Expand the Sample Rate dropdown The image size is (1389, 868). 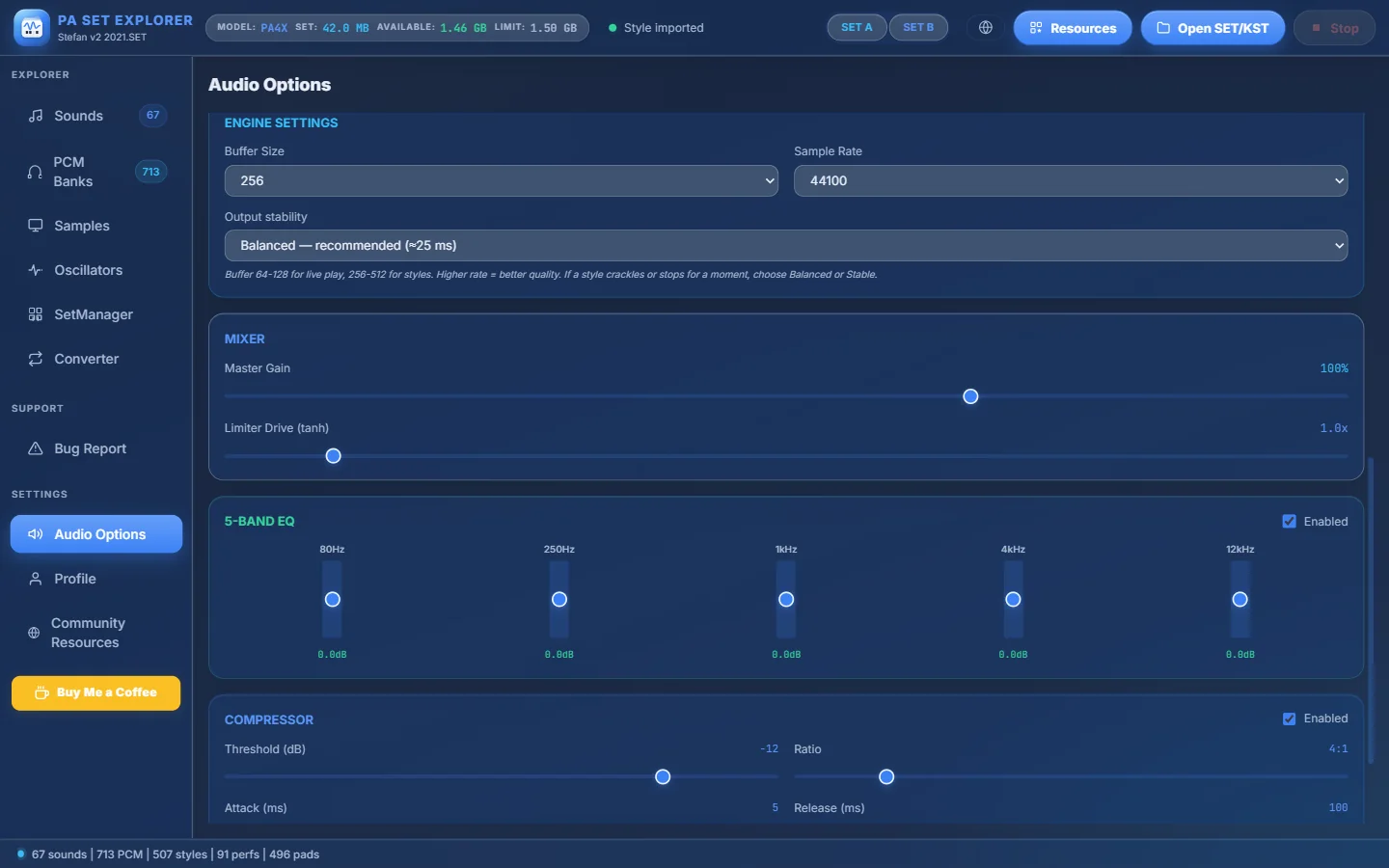tap(1071, 180)
